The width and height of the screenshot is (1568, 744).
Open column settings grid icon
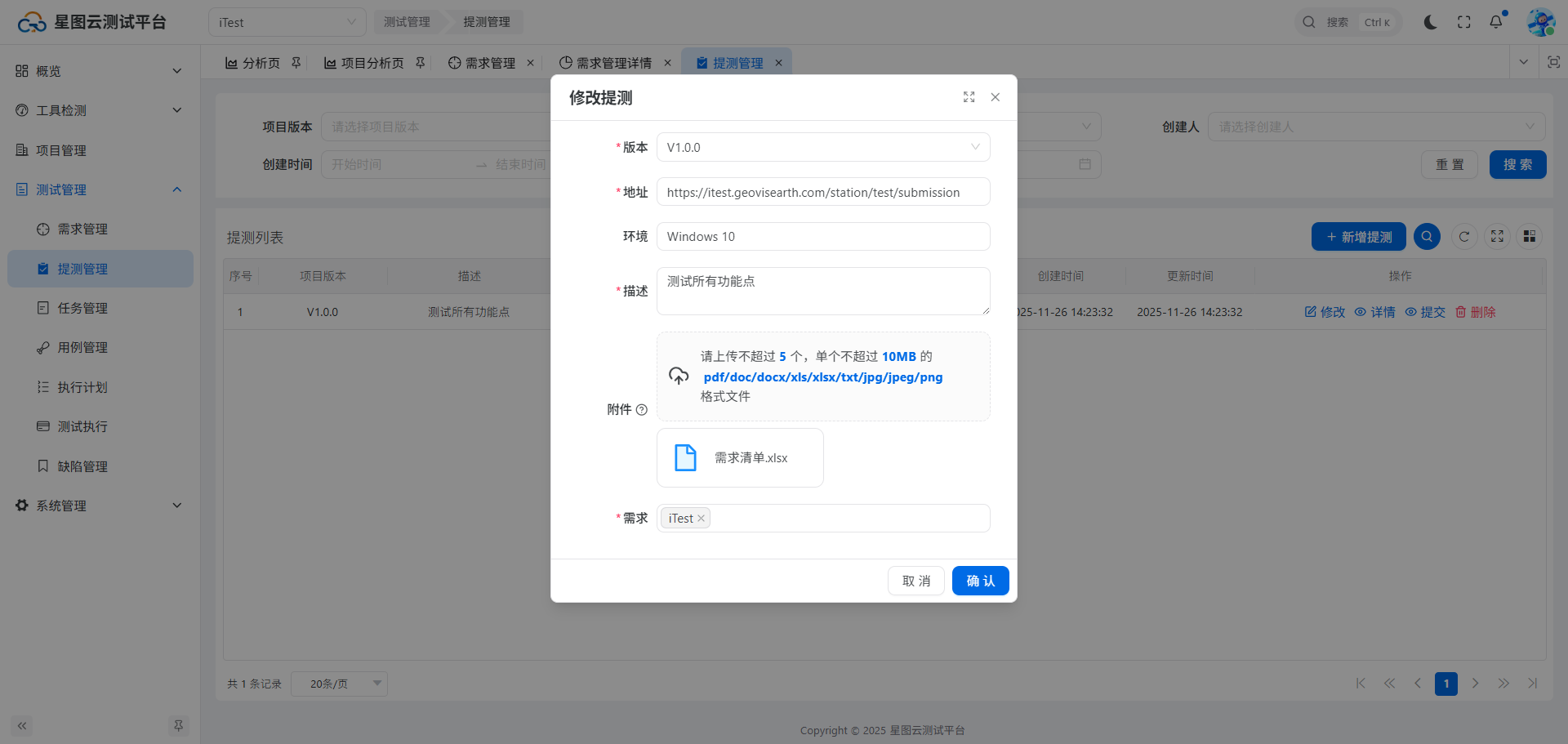(1530, 237)
